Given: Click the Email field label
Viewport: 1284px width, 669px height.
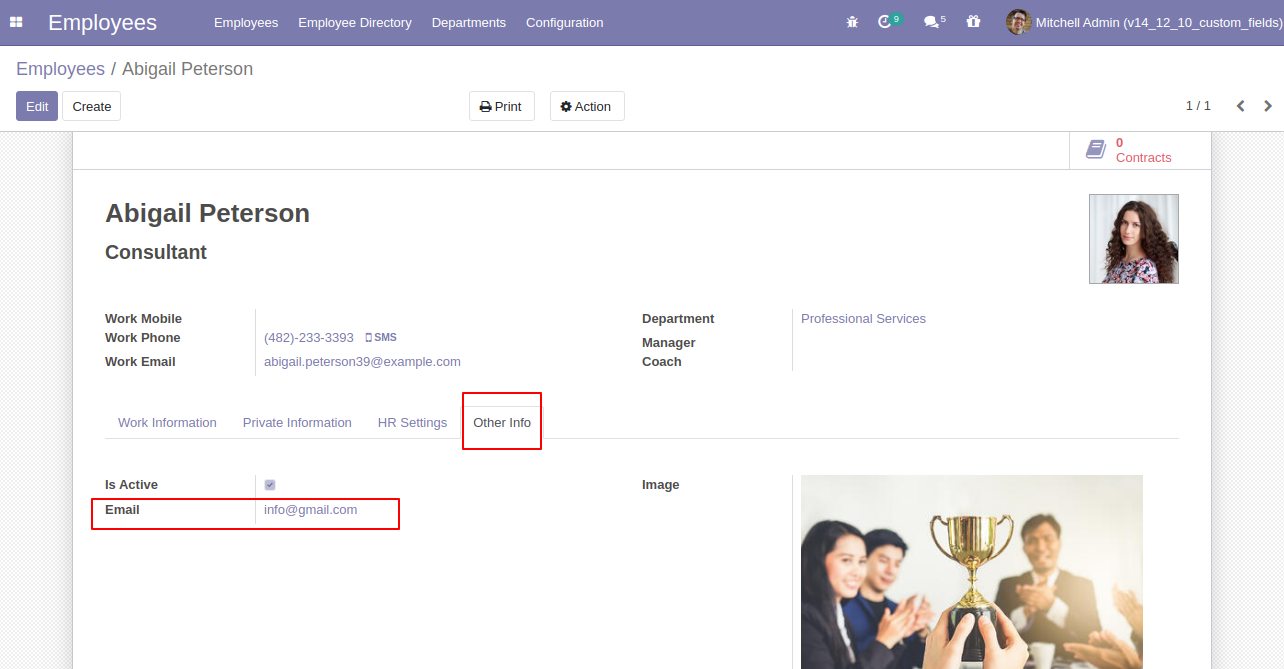Looking at the screenshot, I should (x=122, y=510).
